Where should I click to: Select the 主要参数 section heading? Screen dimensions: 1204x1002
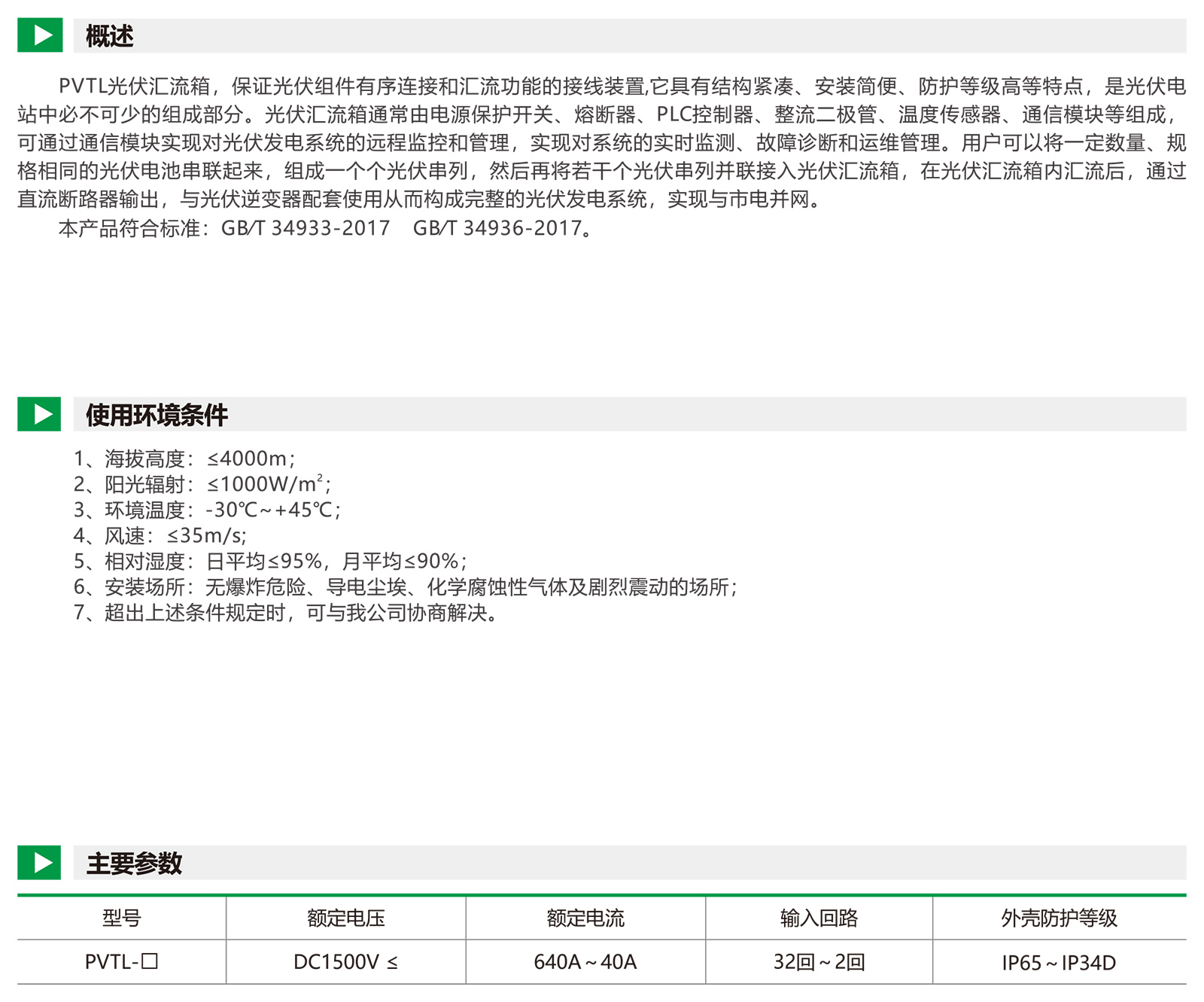point(134,863)
